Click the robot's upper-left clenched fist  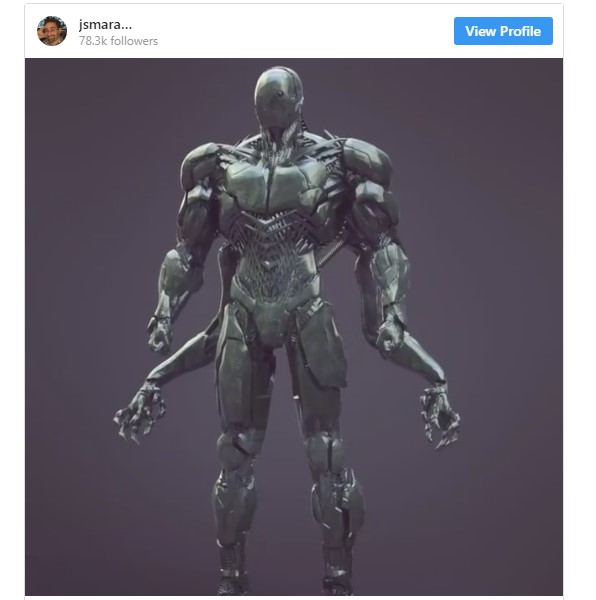coord(160,335)
